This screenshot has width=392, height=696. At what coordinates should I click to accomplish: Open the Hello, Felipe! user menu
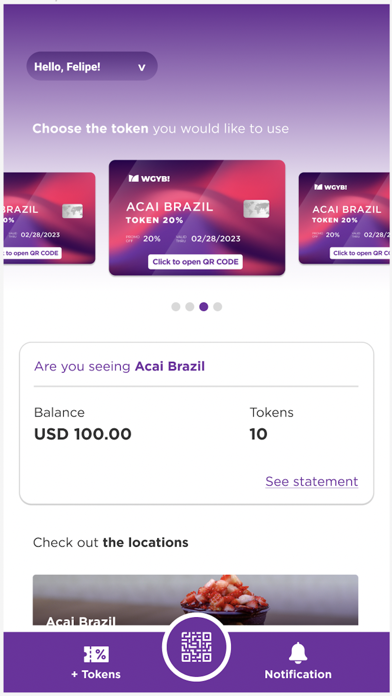92,66
